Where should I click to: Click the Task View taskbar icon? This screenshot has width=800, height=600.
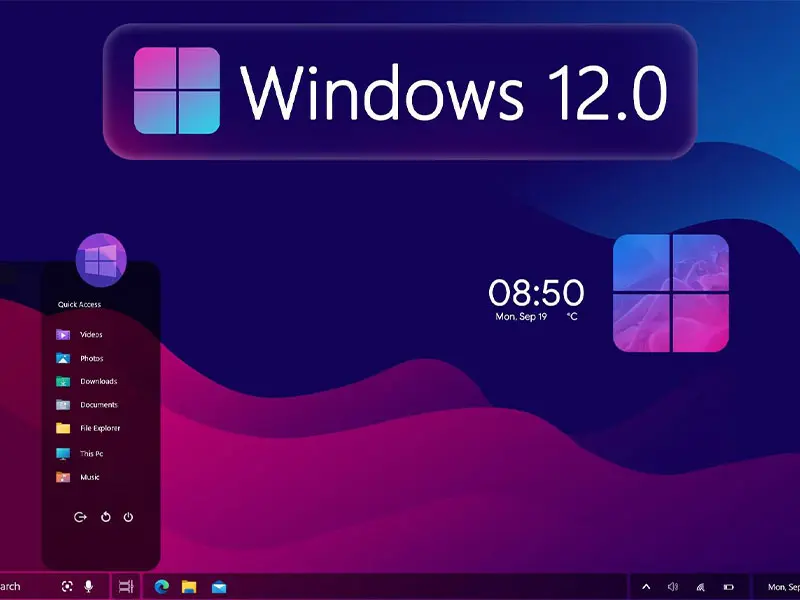[x=126, y=587]
